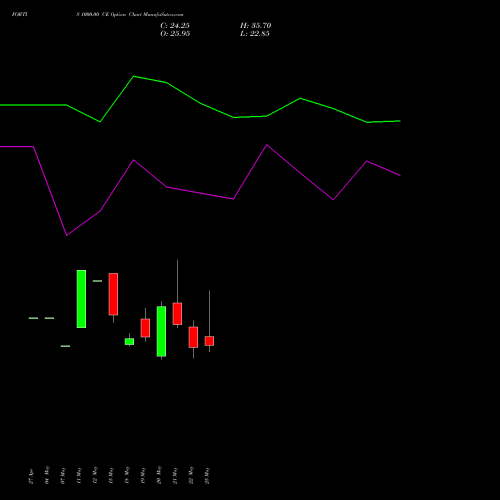
Task: Click the 'CE Options Chart' title text
Action: (x=121, y=15)
